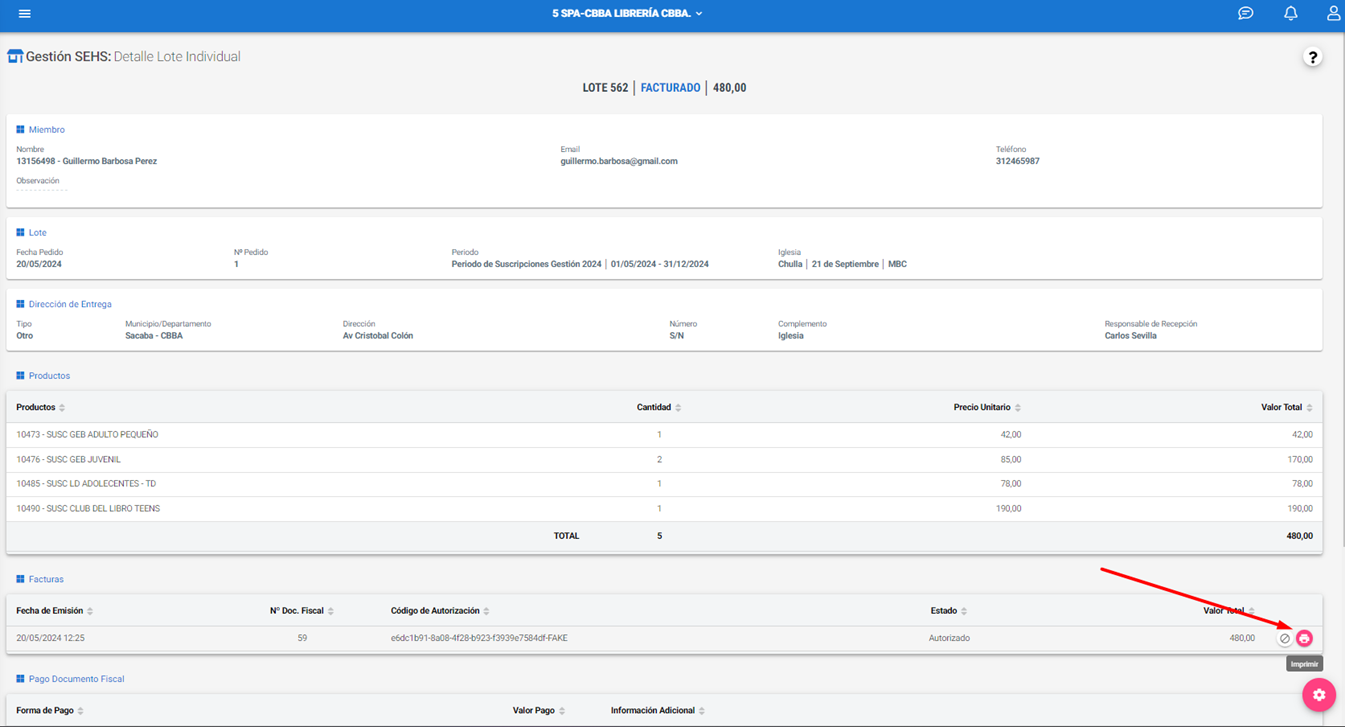Screen dimensions: 1345x727
Task: Click the Facturas section grid icon
Action: (20, 579)
